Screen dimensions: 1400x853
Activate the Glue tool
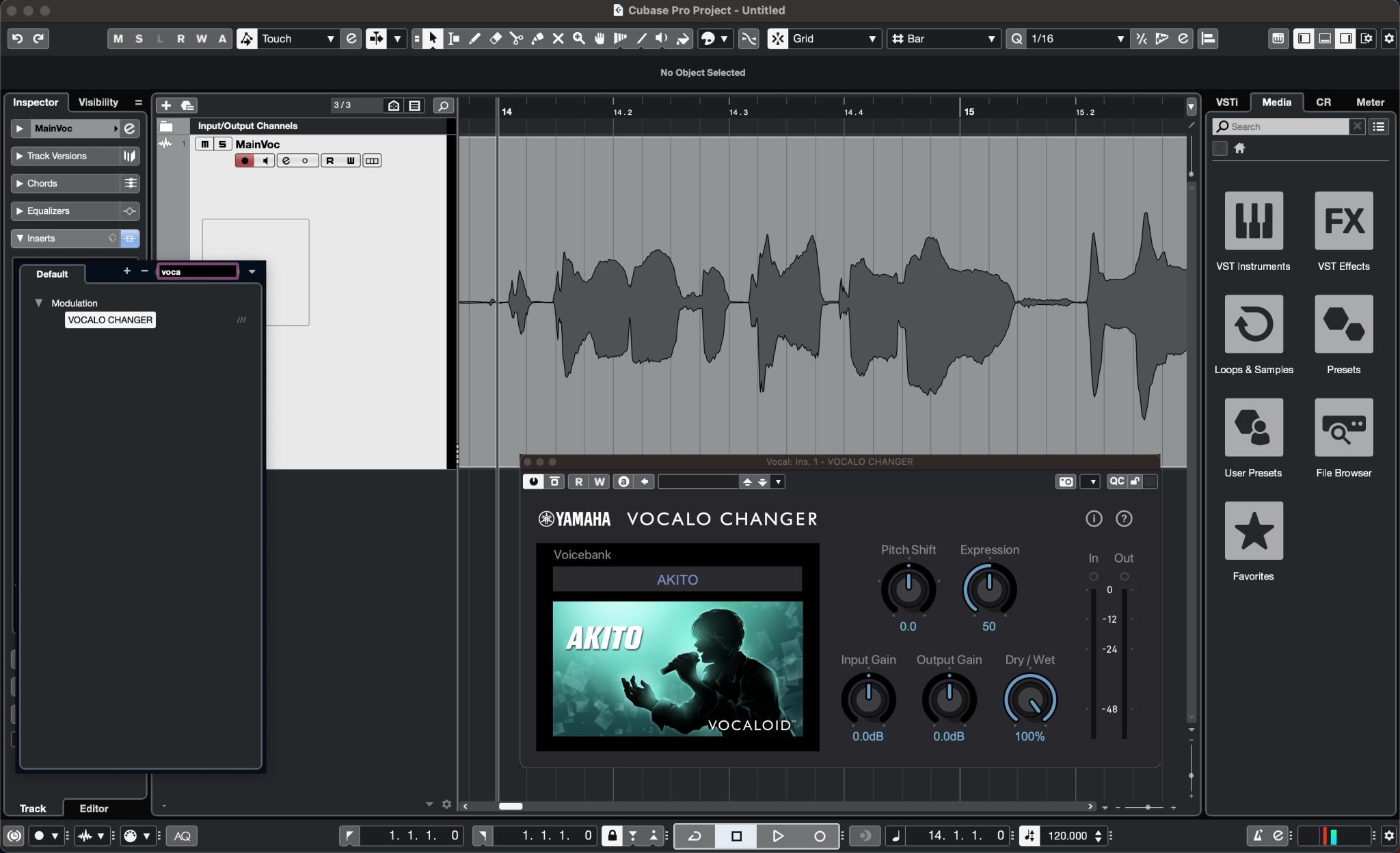pyautogui.click(x=537, y=39)
